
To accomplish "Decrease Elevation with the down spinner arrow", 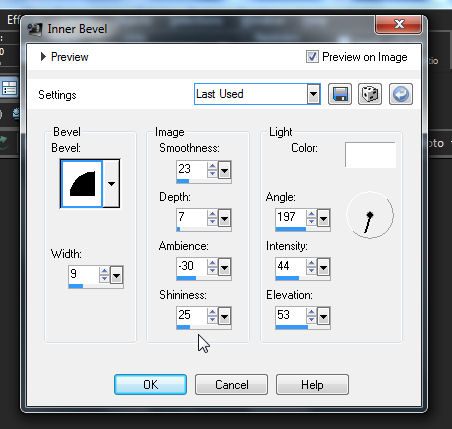I will [311, 320].
